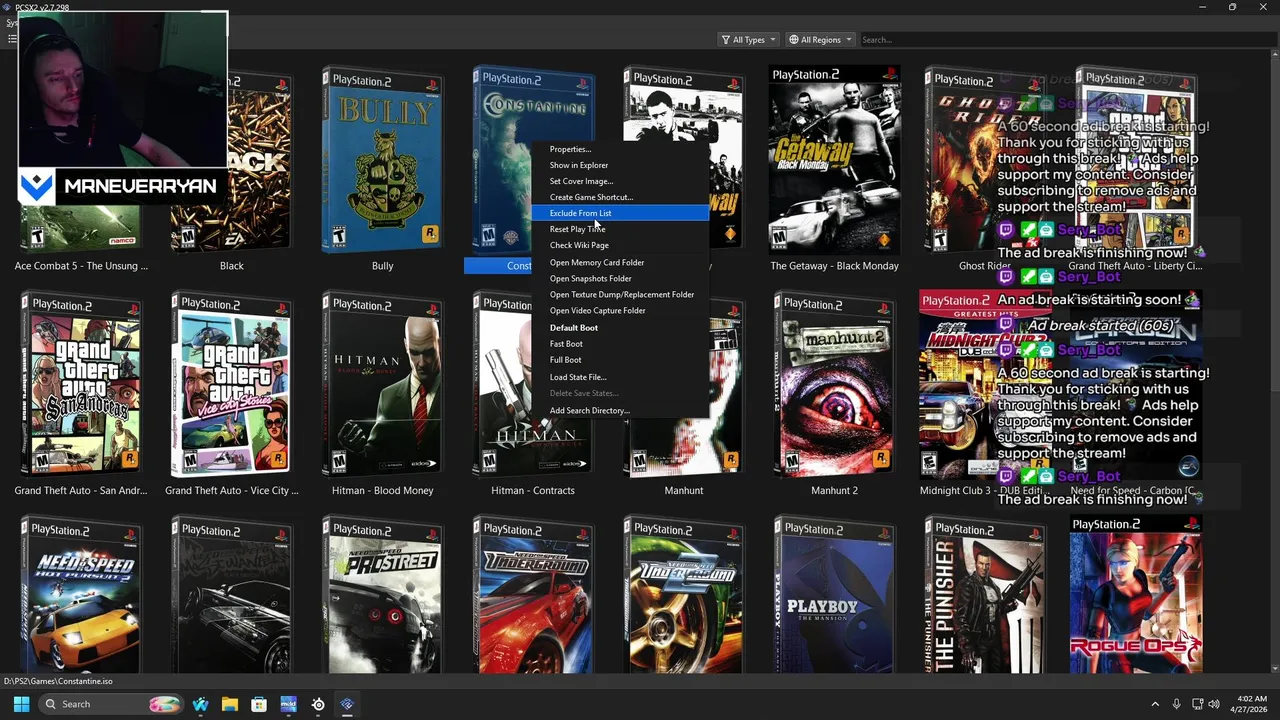
Task: Select The Punisher cover
Action: (985, 595)
